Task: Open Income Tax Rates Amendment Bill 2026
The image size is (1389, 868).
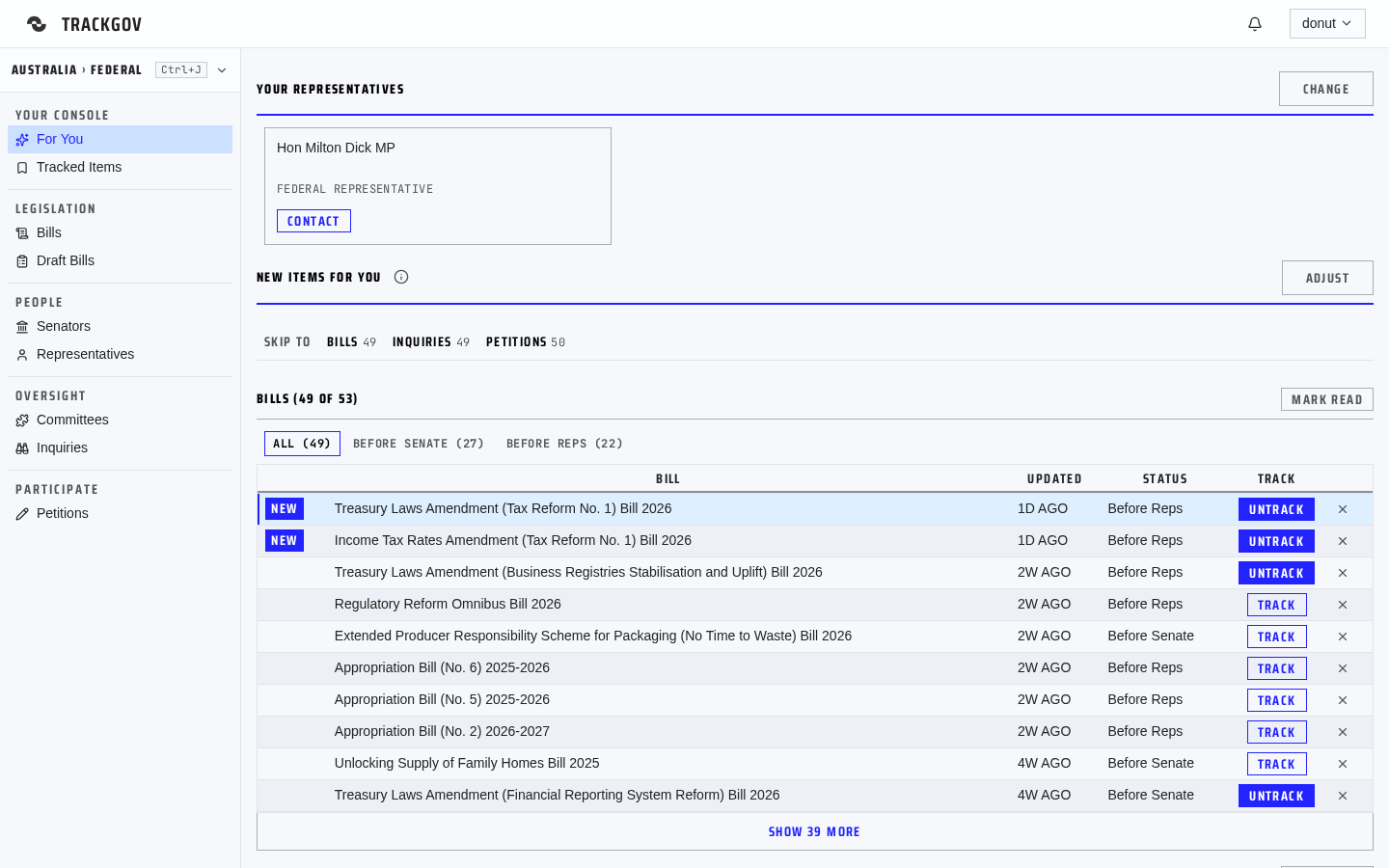Action: click(512, 540)
